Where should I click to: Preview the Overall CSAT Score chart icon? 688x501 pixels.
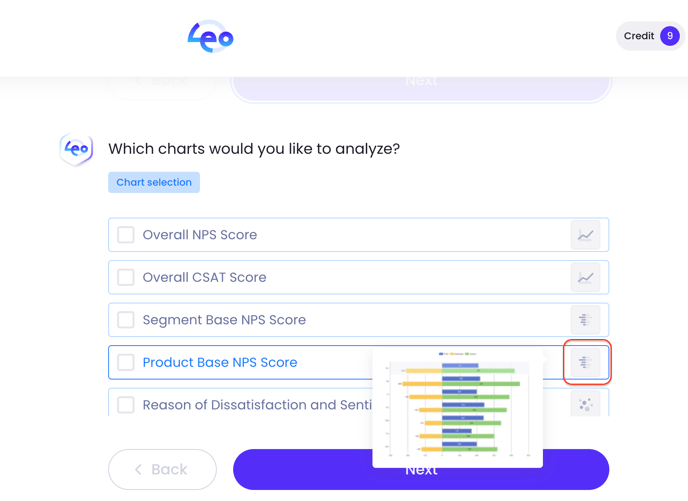tap(585, 278)
